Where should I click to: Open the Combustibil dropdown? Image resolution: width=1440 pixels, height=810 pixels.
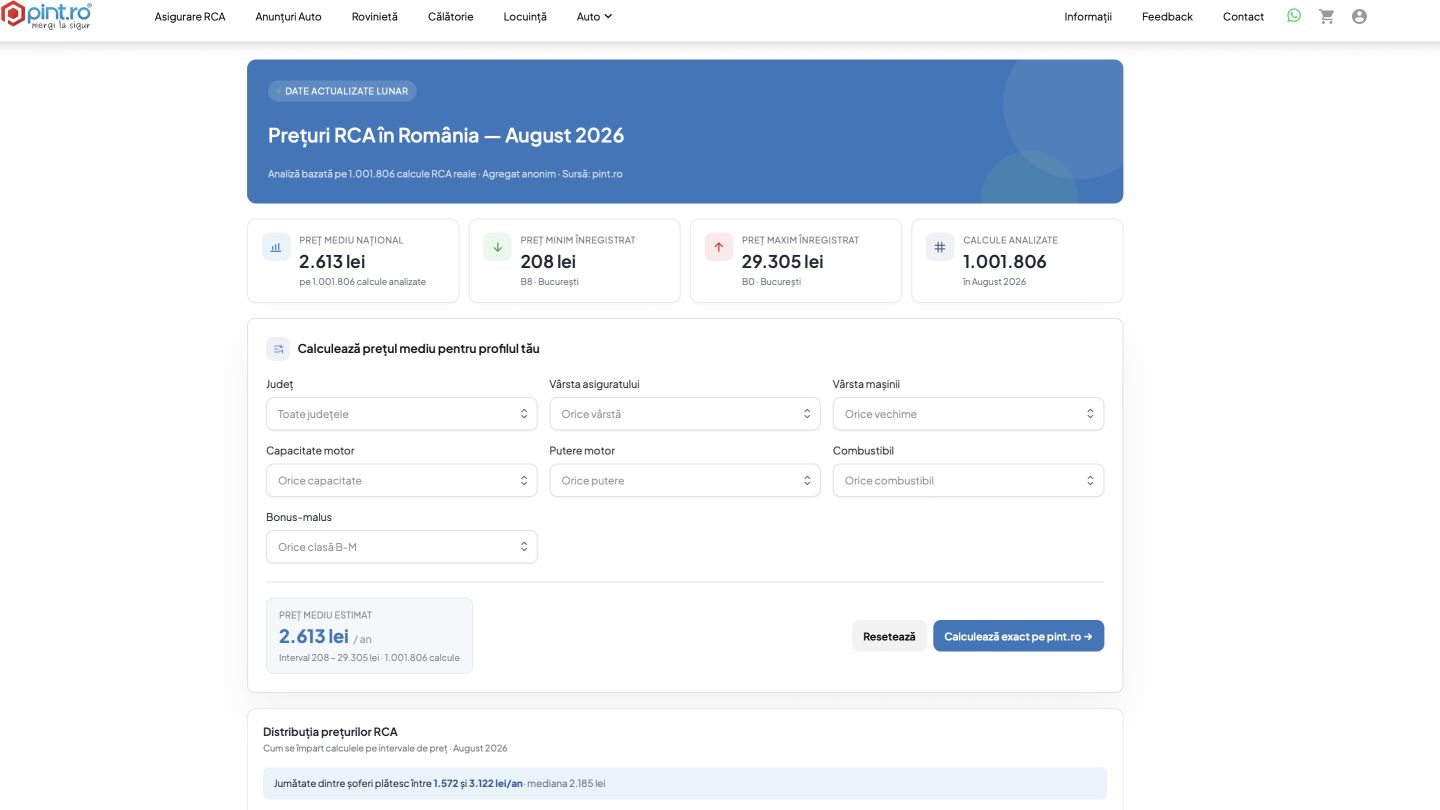[x=968, y=480]
